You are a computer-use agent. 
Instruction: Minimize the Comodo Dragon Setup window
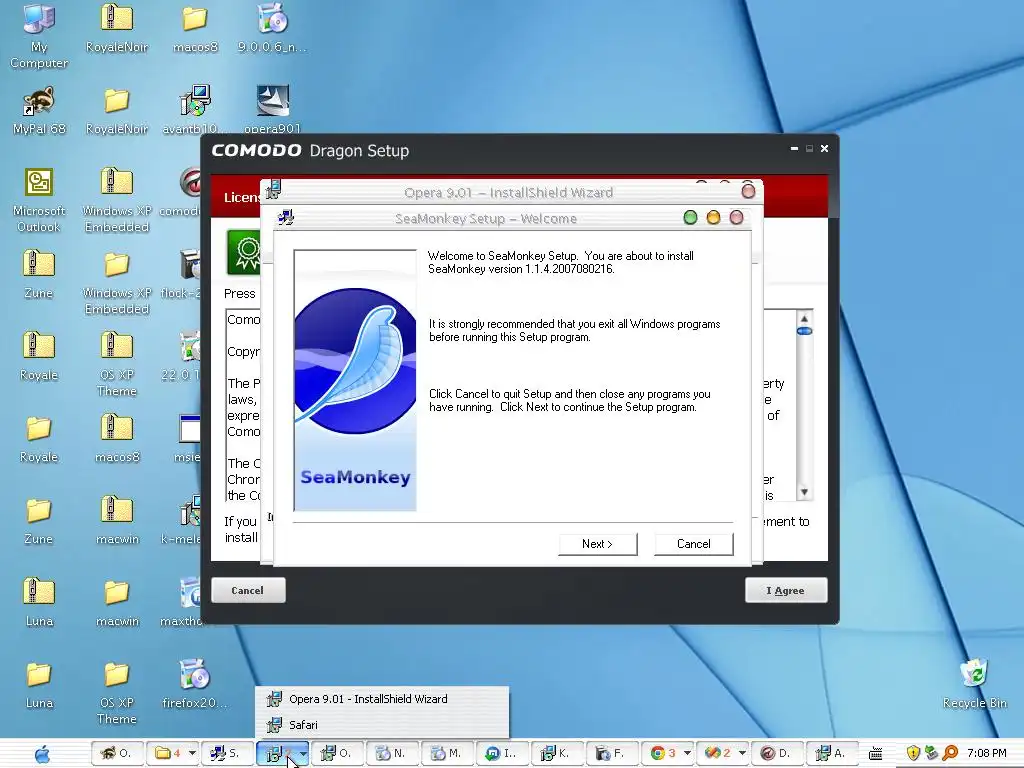click(x=794, y=149)
